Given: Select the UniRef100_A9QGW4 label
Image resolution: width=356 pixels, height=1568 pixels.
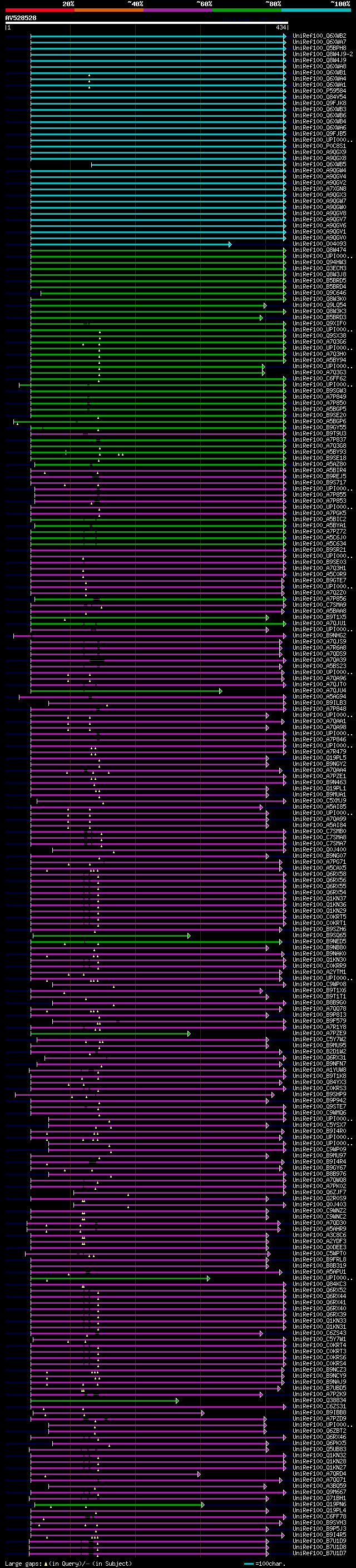Looking at the screenshot, I should tap(319, 170).
